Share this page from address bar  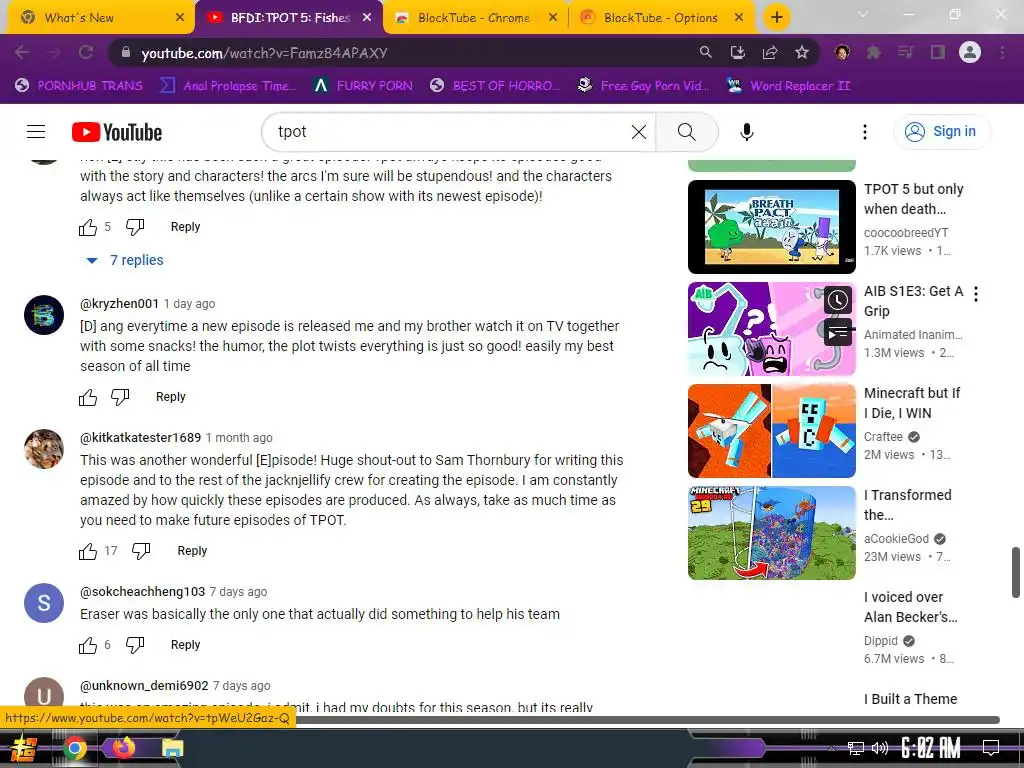[x=770, y=52]
